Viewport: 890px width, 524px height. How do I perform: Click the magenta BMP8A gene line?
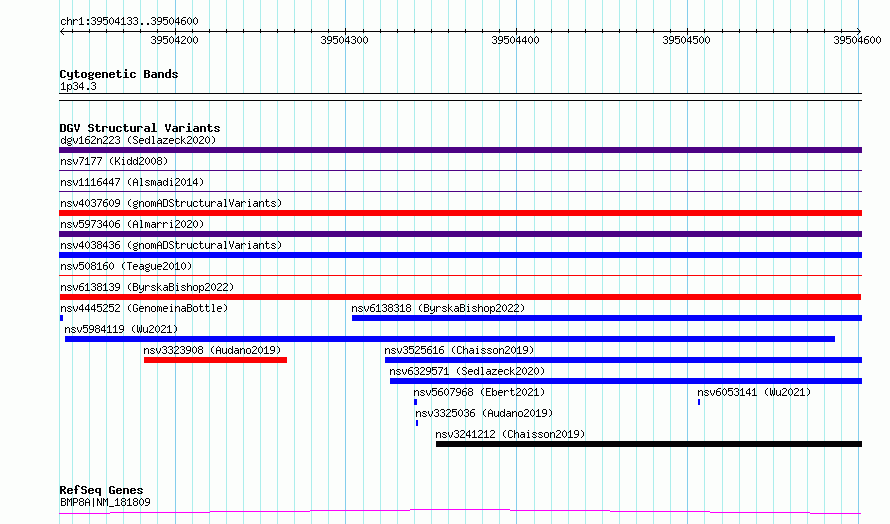[x=460, y=512]
